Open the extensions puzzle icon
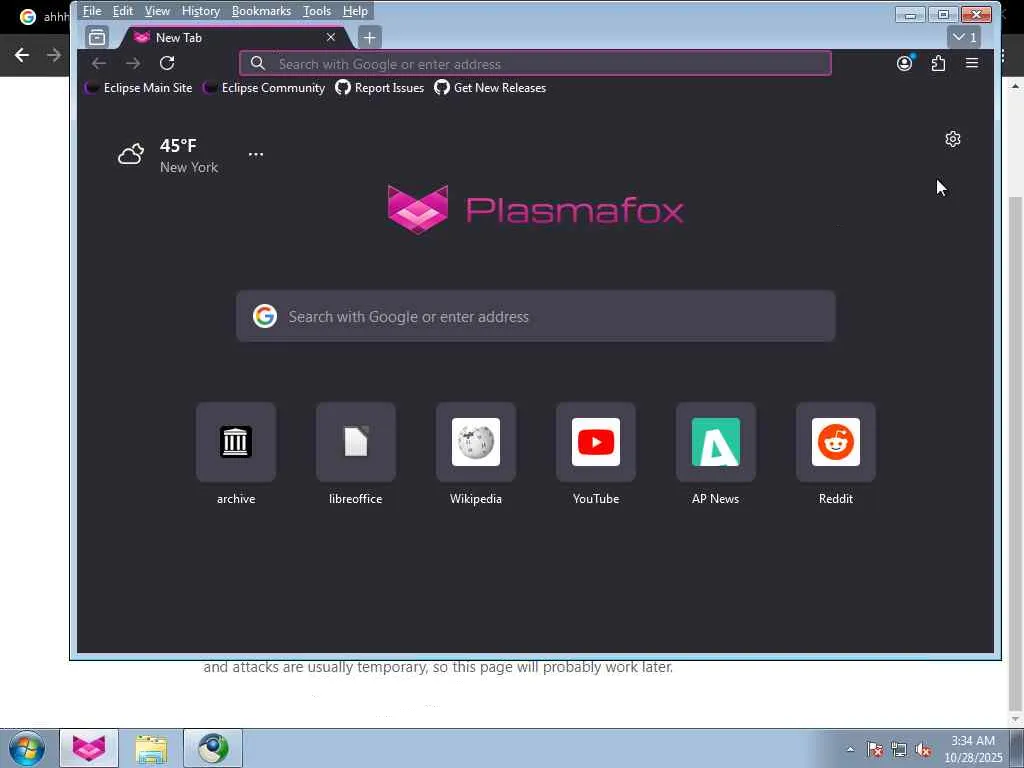1024x768 pixels. [x=938, y=63]
